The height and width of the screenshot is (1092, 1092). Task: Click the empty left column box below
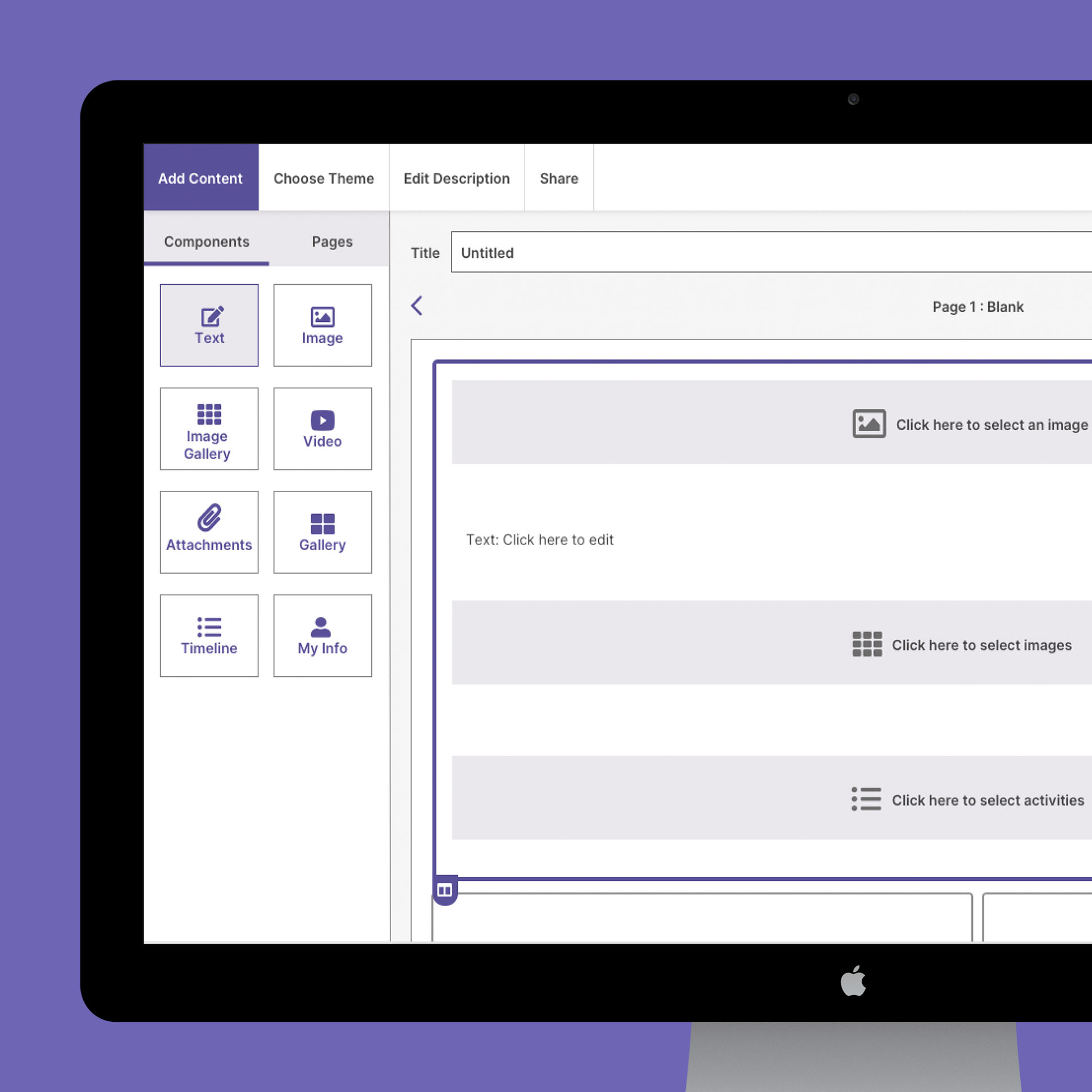pos(702,917)
